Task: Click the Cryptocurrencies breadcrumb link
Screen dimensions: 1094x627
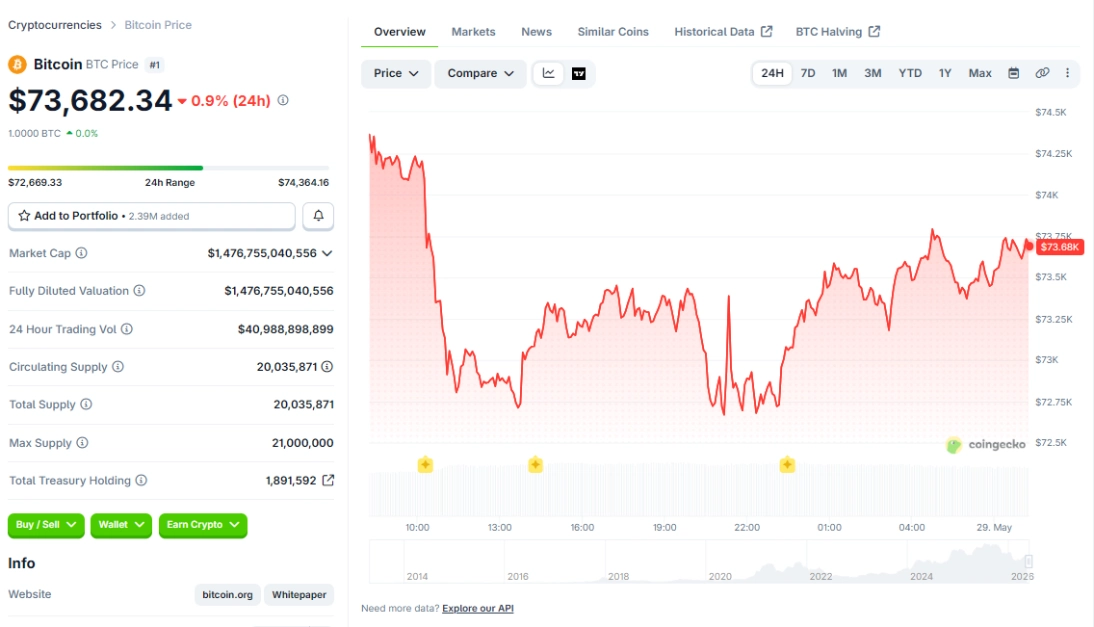Action: click(x=54, y=25)
